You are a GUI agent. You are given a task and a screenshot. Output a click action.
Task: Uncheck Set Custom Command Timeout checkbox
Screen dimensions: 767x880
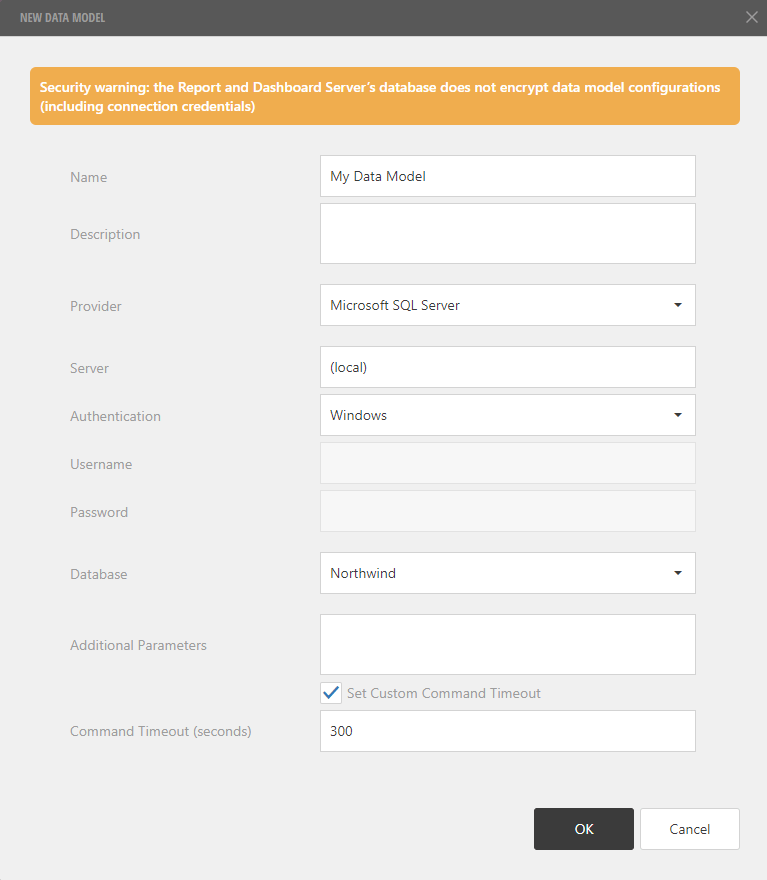(331, 693)
